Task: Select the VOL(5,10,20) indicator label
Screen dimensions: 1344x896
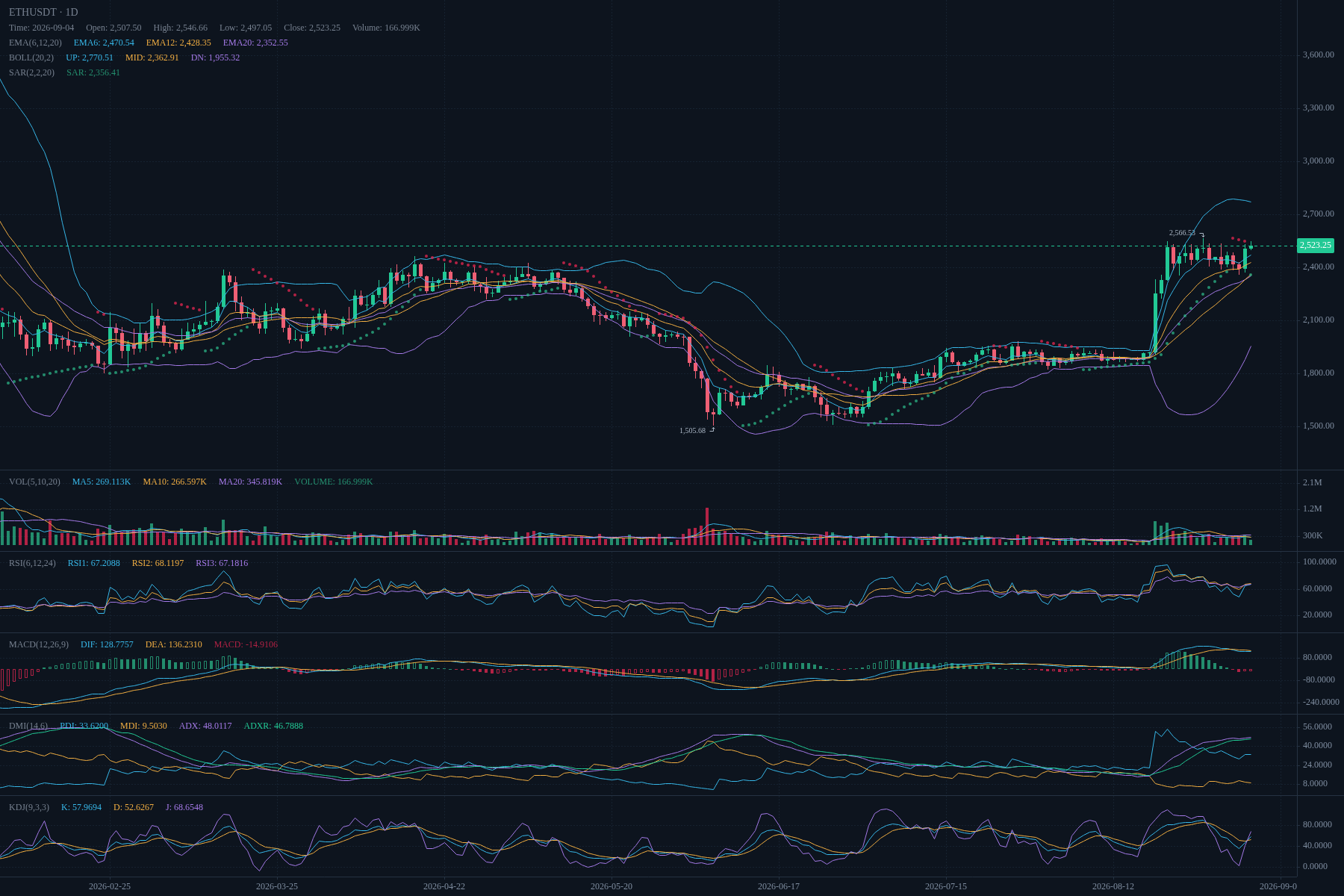Action: click(x=34, y=482)
